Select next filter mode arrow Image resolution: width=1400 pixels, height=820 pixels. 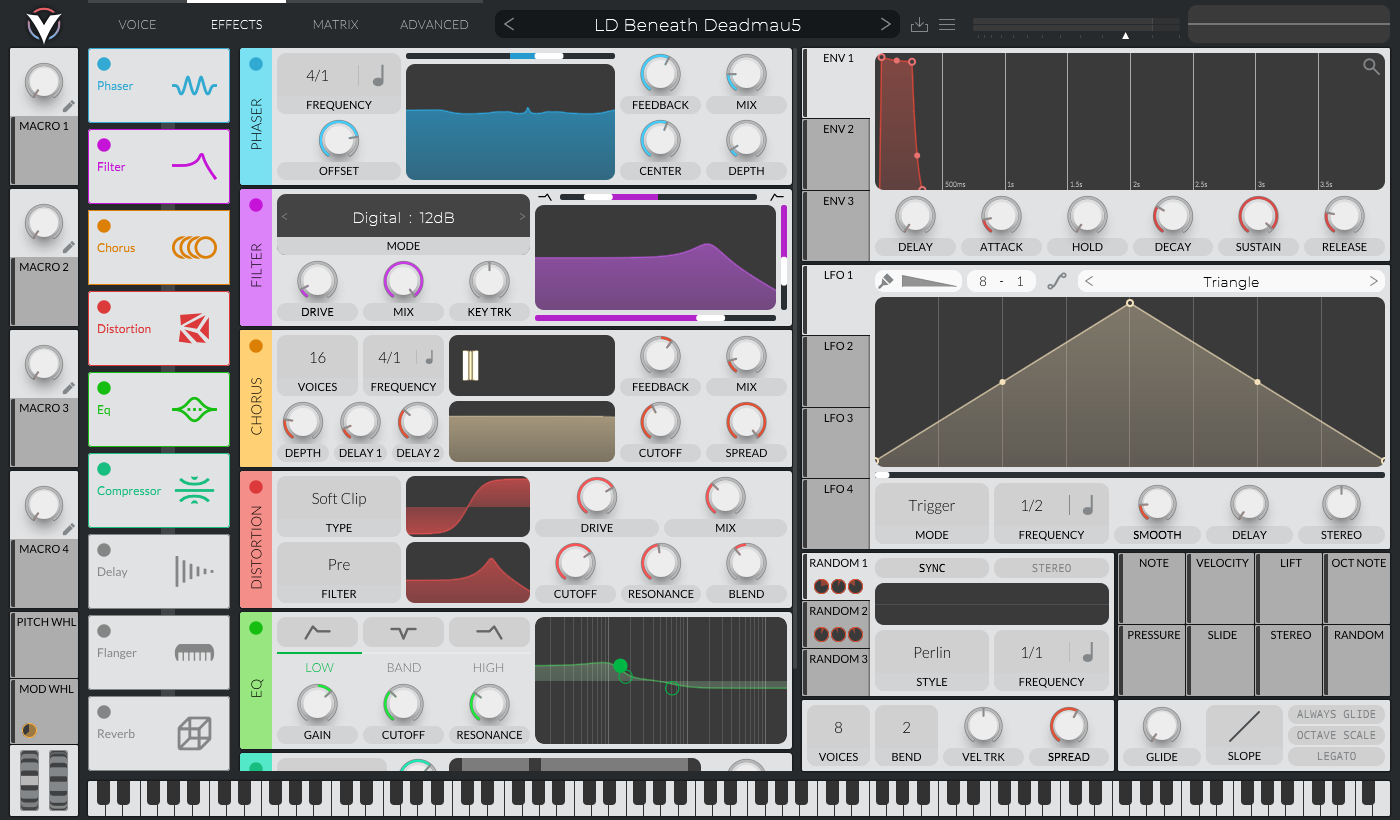tap(522, 217)
